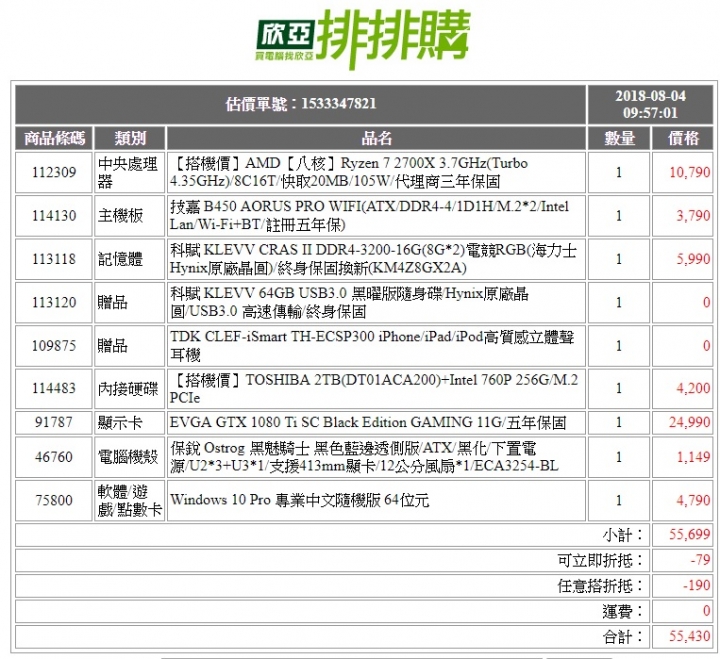Click the 中央處理器 category cell

[128, 172]
